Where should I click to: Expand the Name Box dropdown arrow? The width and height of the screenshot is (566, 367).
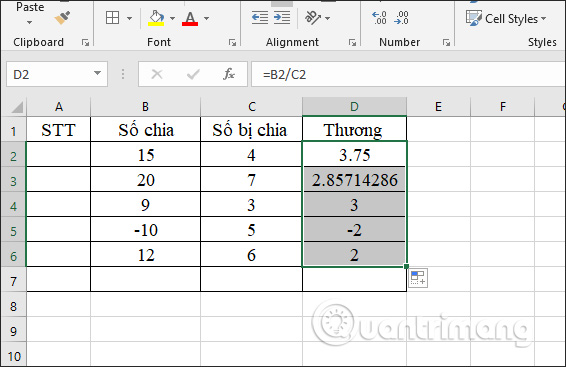[x=97, y=73]
